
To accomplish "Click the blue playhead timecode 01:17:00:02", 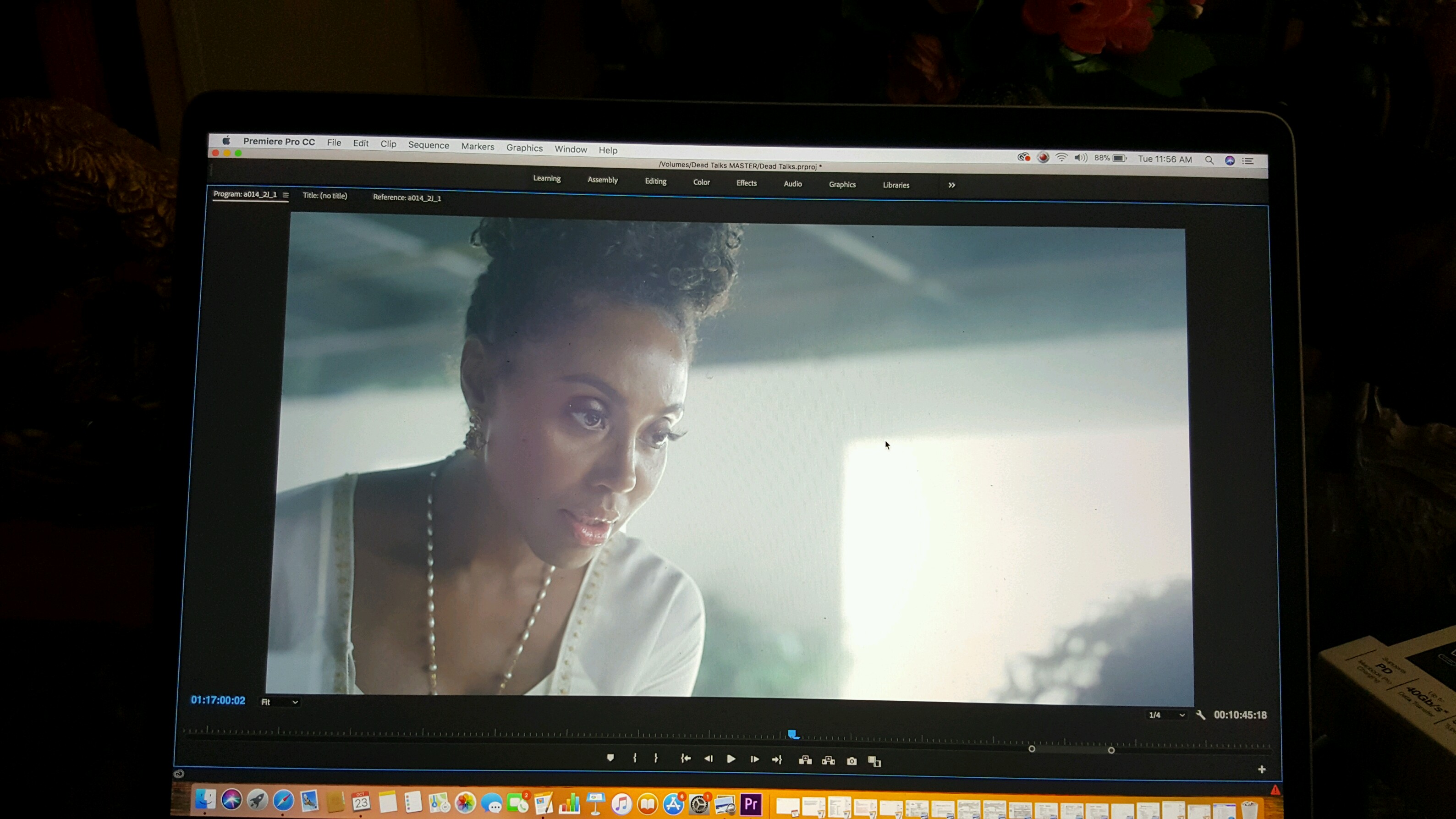I will [218, 700].
